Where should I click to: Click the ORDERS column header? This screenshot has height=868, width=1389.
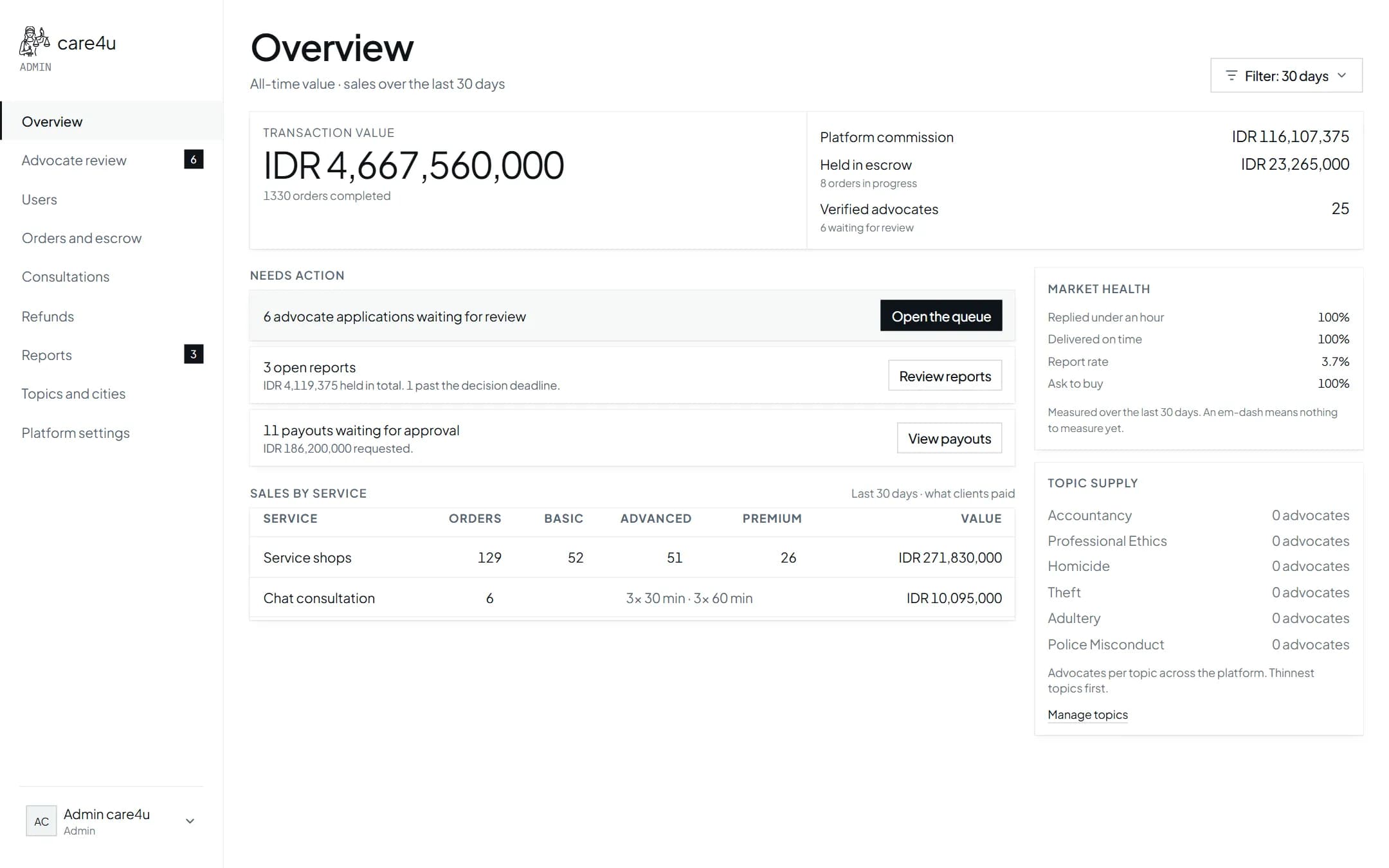point(475,518)
